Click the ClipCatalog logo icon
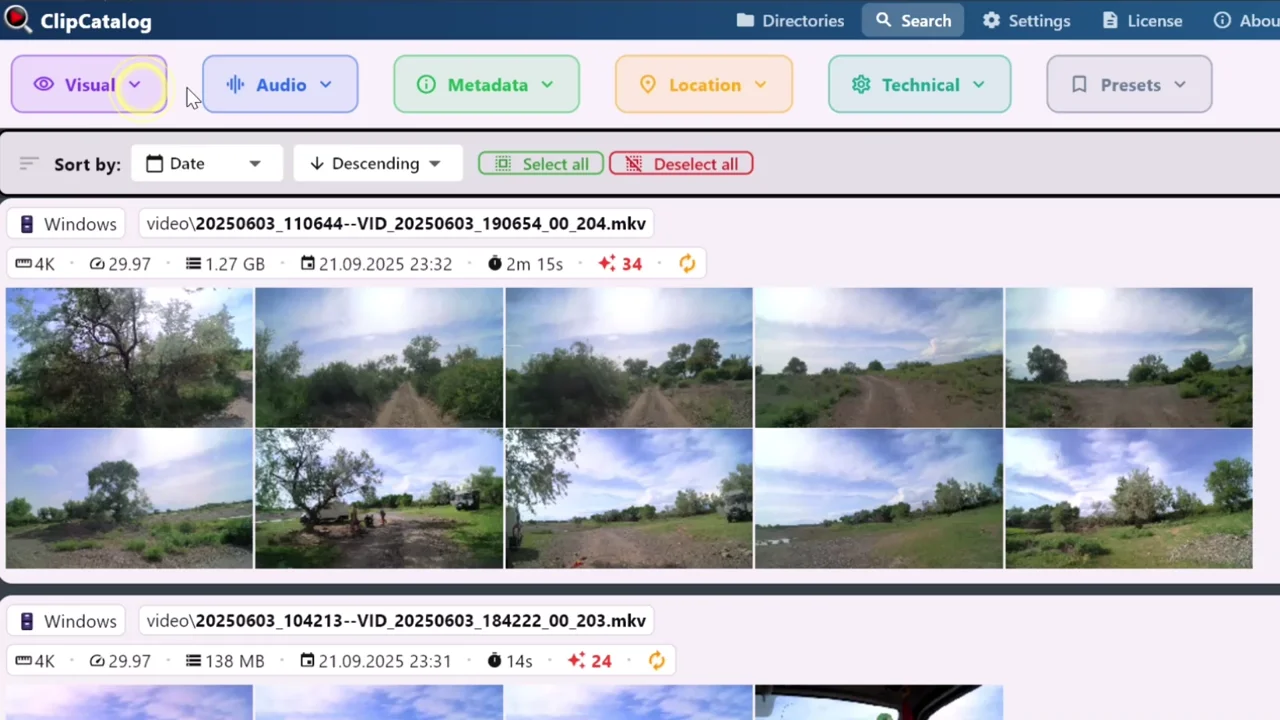 click(x=17, y=18)
